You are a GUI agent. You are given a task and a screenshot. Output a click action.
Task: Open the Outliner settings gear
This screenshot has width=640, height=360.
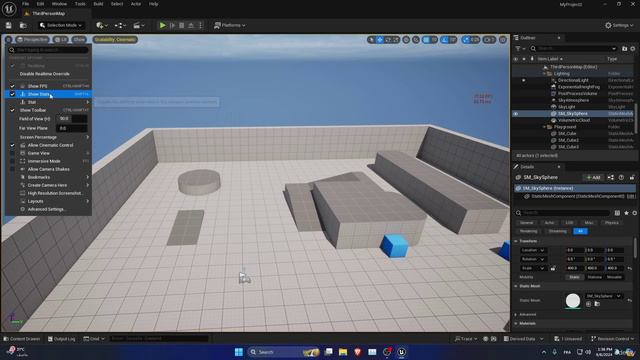[x=633, y=49]
